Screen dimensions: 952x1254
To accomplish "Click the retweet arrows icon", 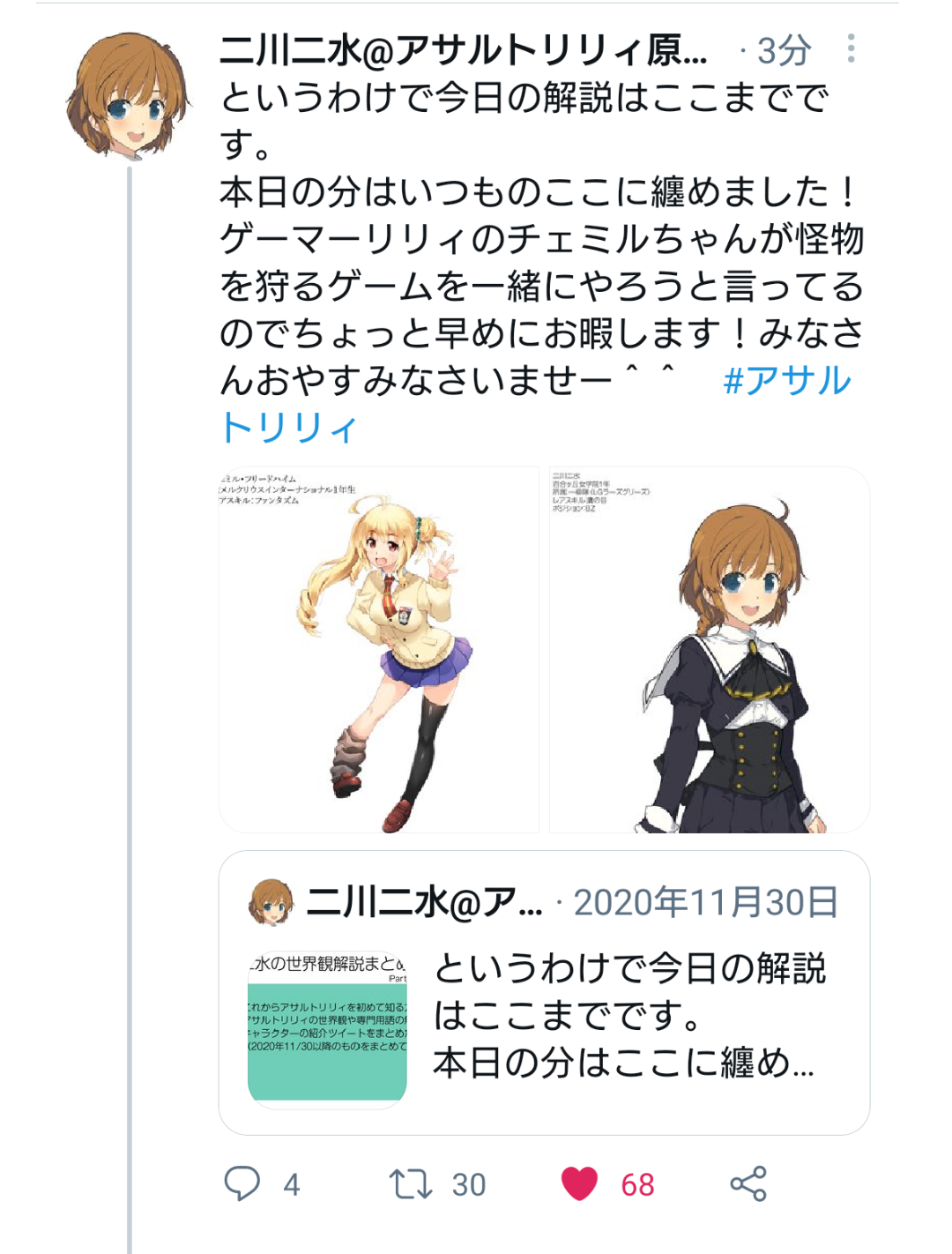I will pos(411,1183).
